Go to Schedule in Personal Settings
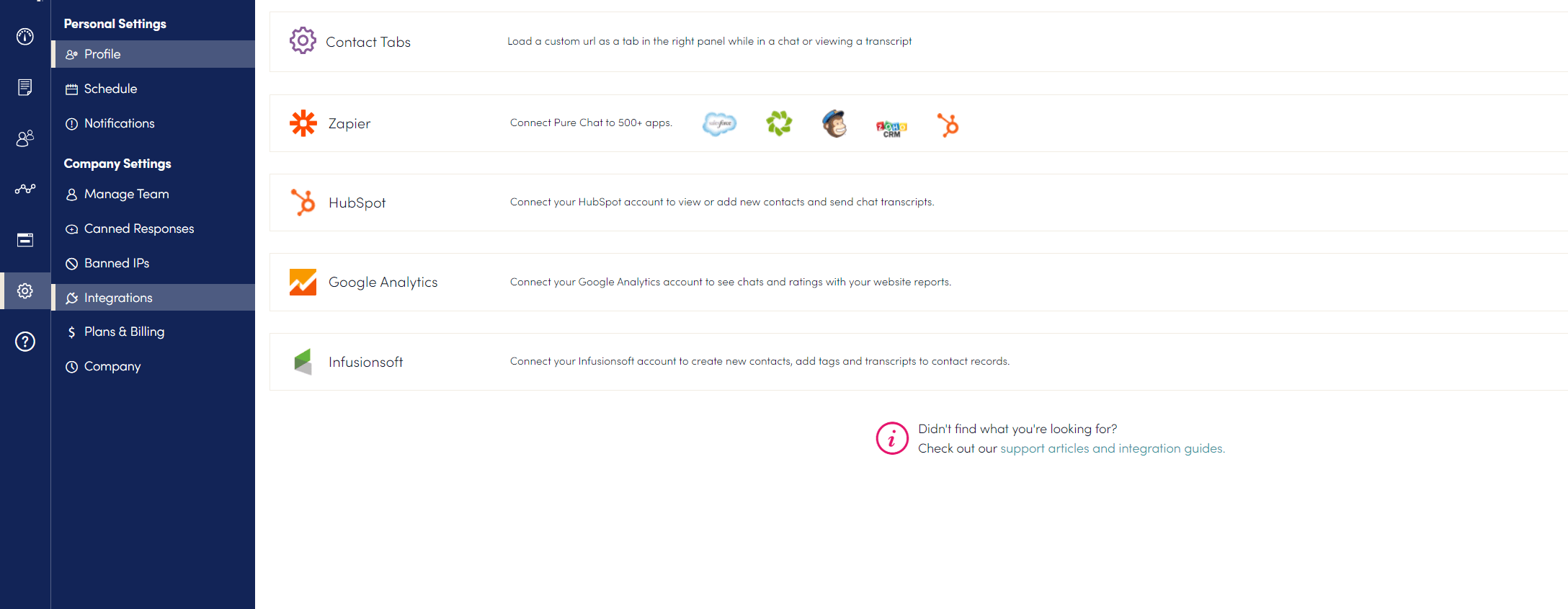Image resolution: width=1568 pixels, height=609 pixels. pyautogui.click(x=110, y=89)
